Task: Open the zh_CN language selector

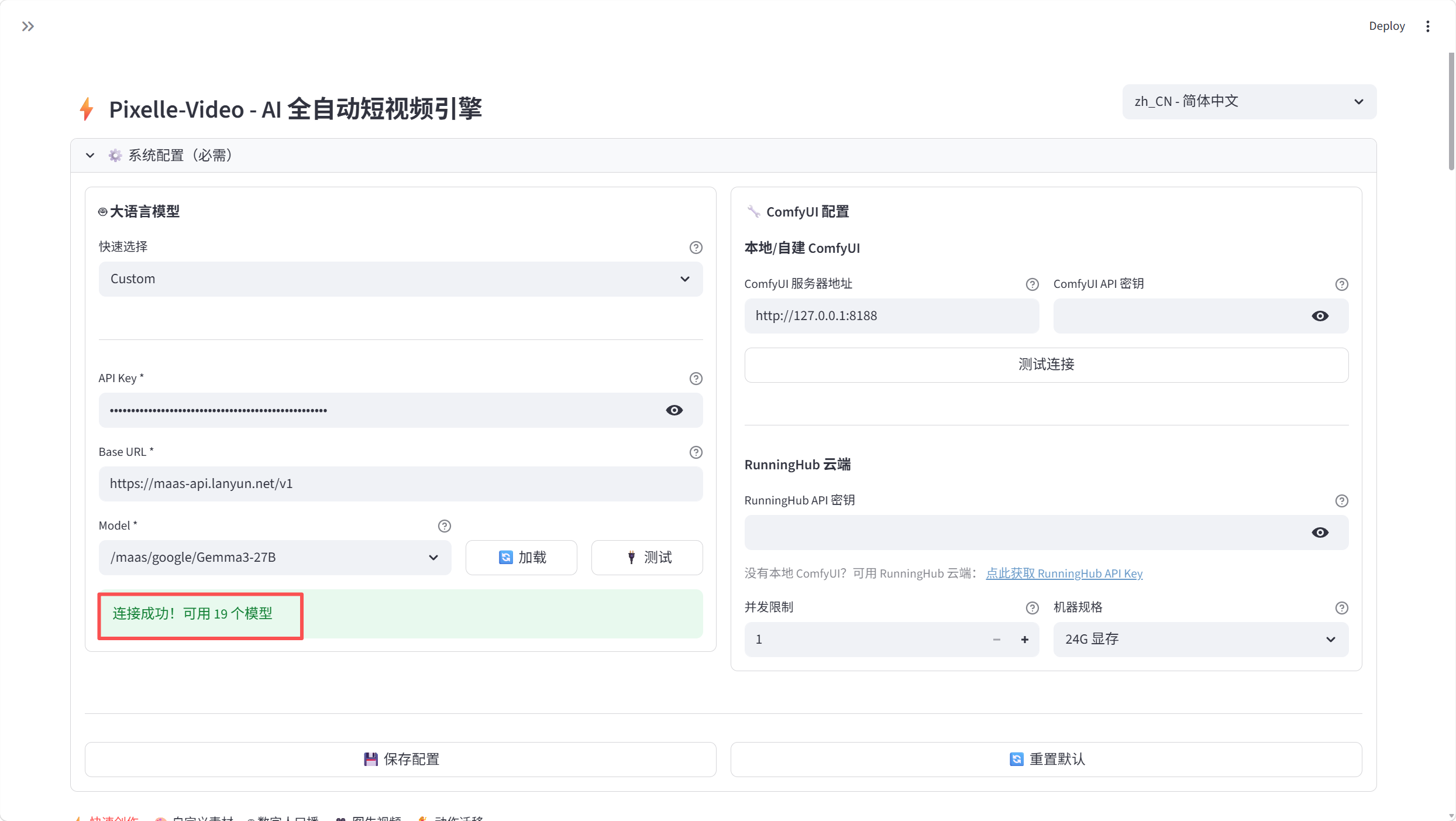Action: coord(1248,101)
